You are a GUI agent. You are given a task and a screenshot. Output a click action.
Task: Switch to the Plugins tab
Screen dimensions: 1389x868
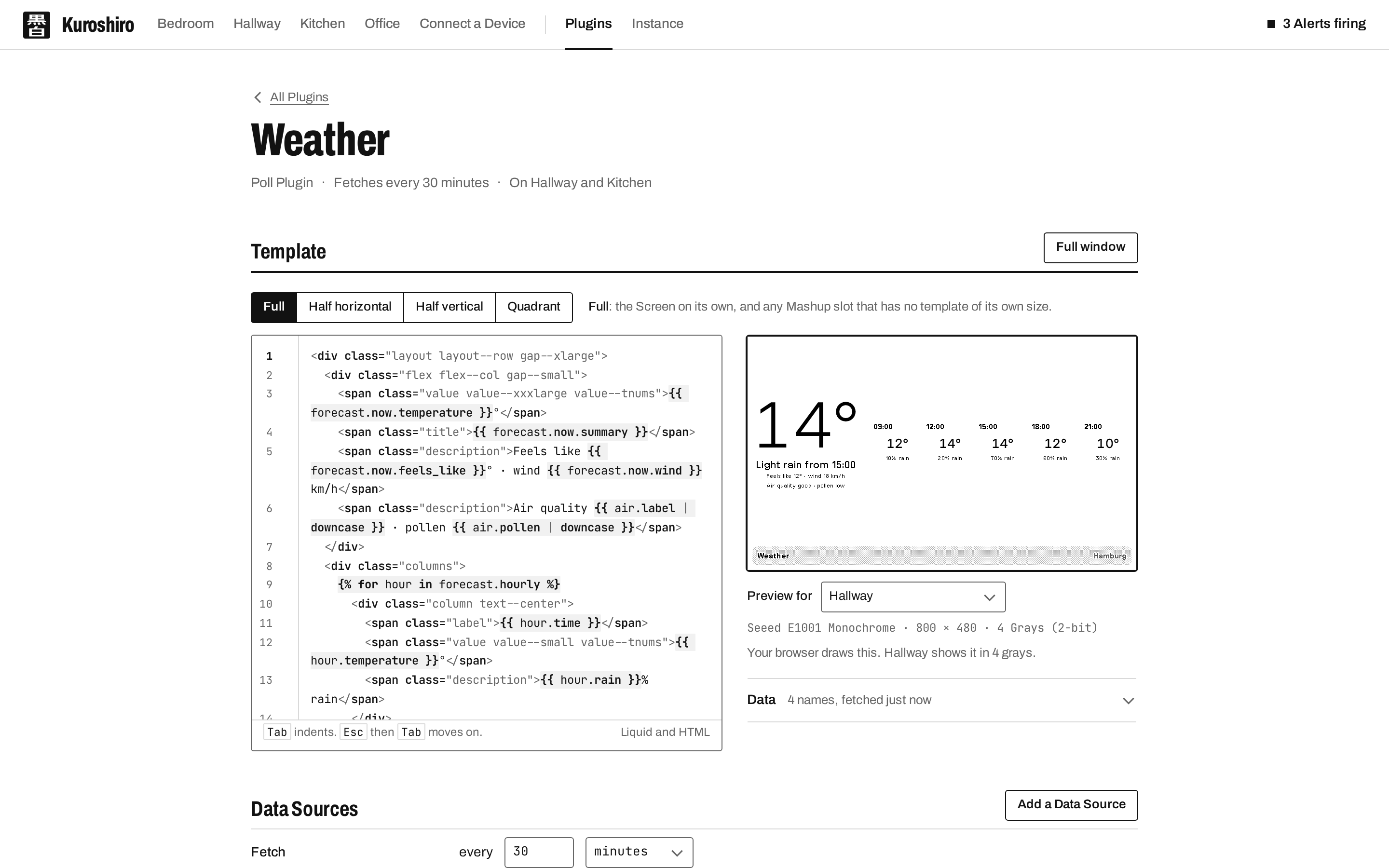588,24
